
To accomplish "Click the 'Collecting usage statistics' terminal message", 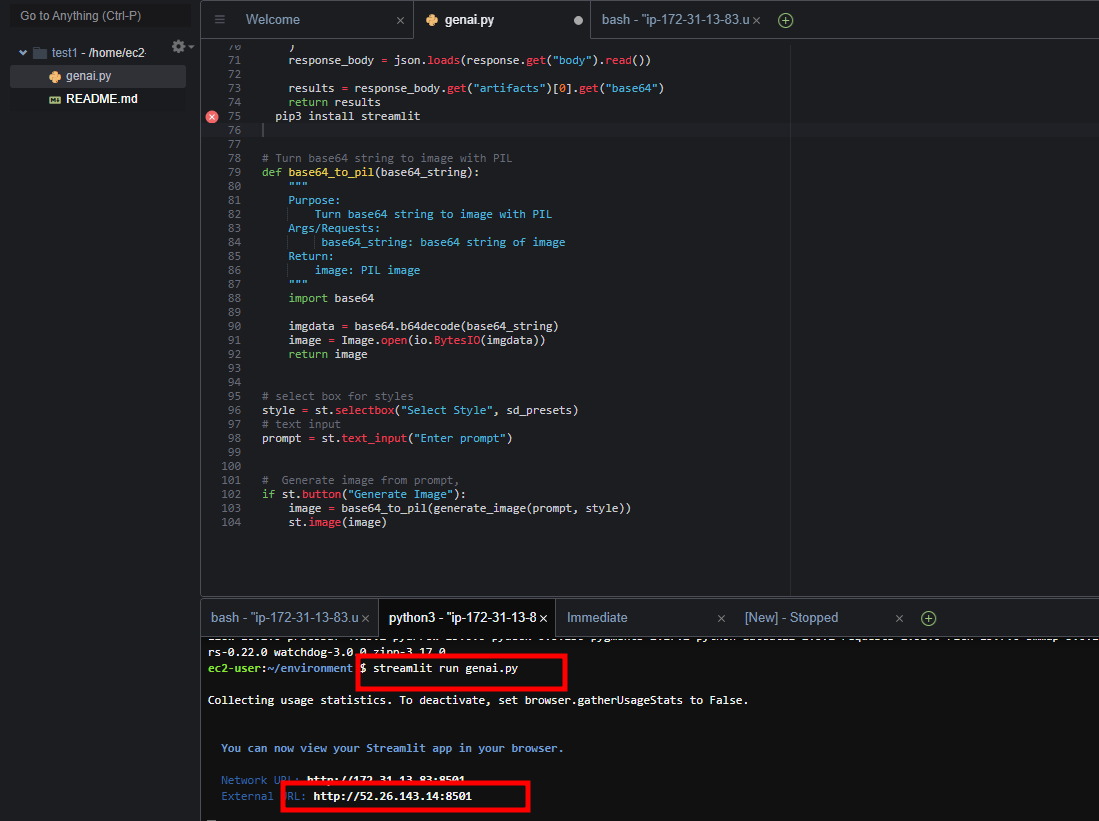I will [x=478, y=700].
